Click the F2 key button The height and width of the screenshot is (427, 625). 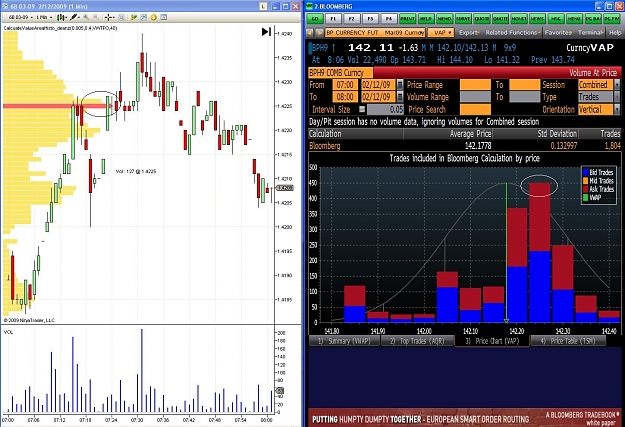tap(352, 18)
